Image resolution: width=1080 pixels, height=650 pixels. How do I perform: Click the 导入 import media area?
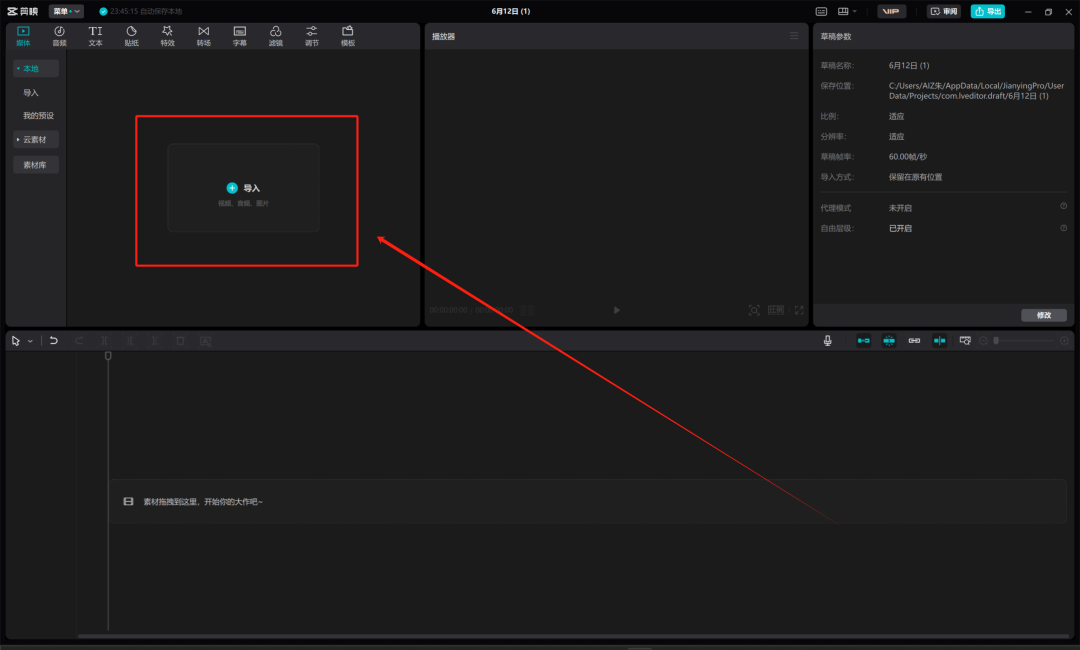(x=243, y=188)
